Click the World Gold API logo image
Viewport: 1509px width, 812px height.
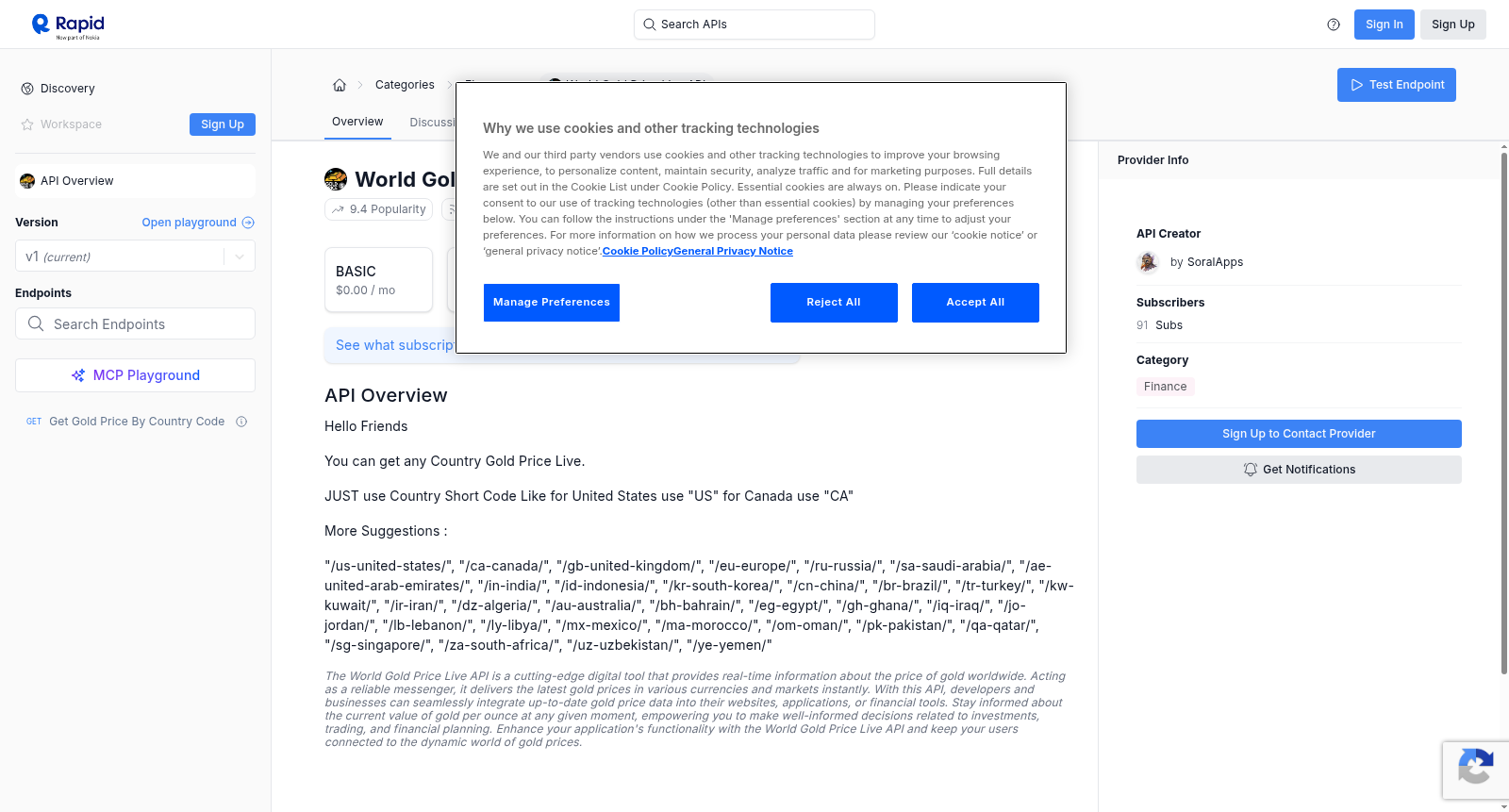click(336, 179)
